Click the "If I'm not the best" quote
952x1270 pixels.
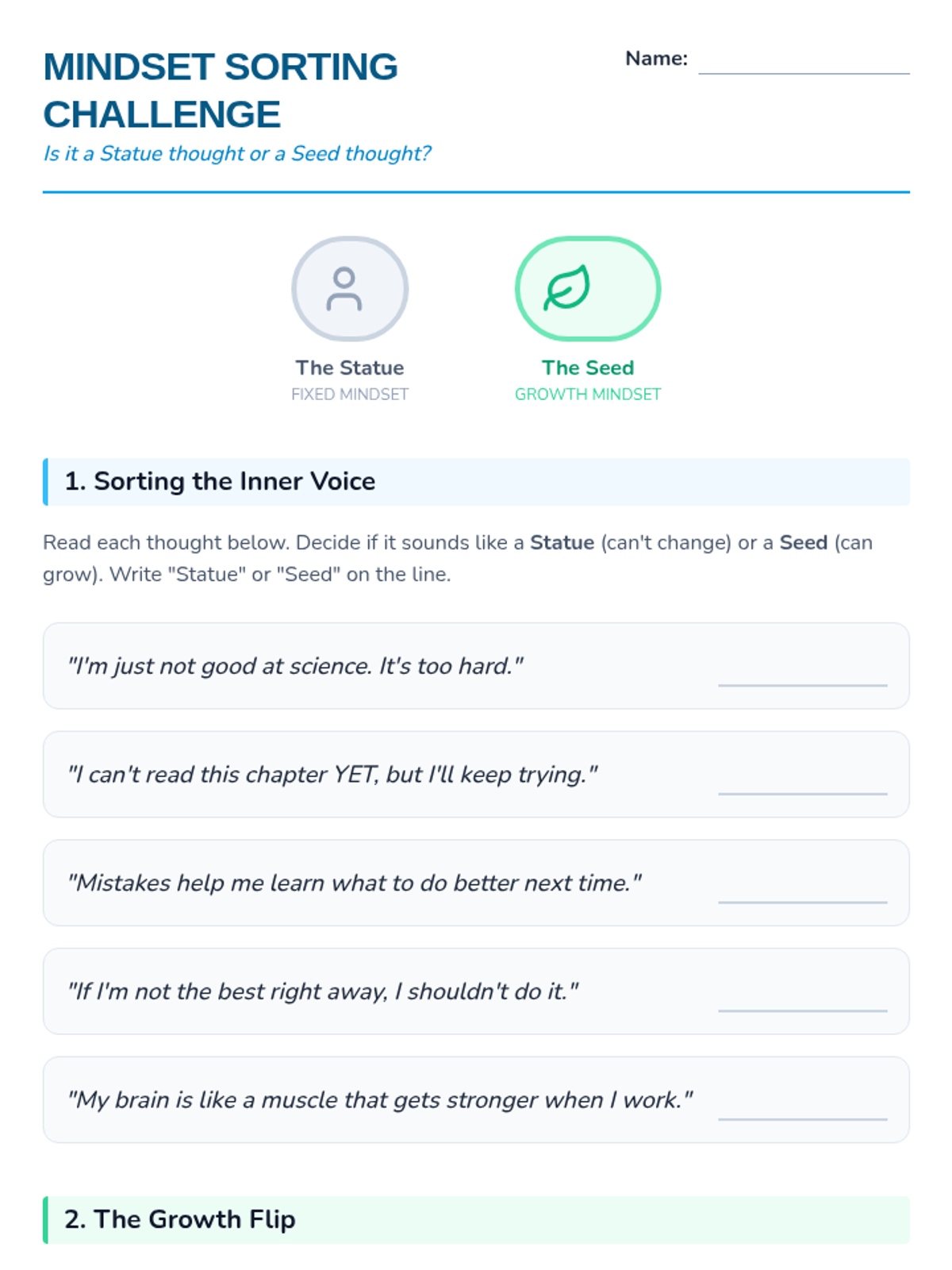(x=323, y=991)
